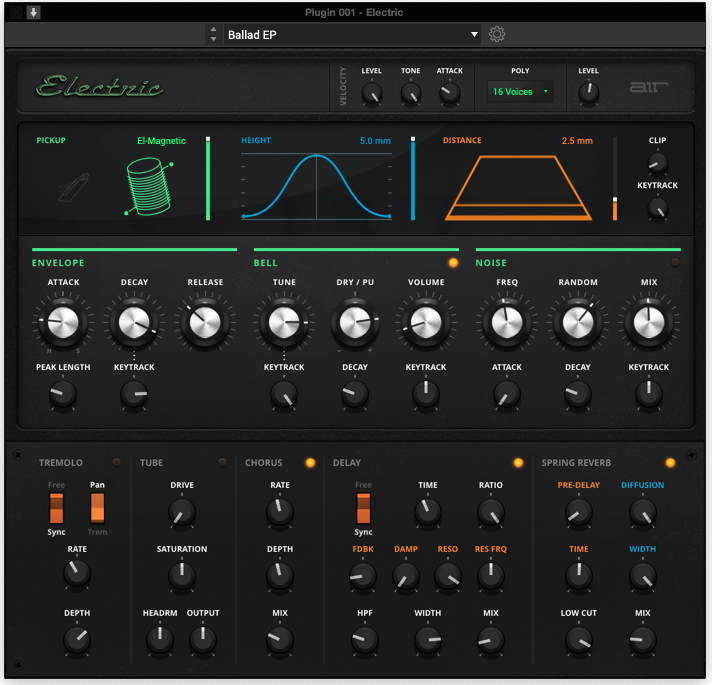
Task: Toggle the Bell section power LED
Action: [x=453, y=263]
